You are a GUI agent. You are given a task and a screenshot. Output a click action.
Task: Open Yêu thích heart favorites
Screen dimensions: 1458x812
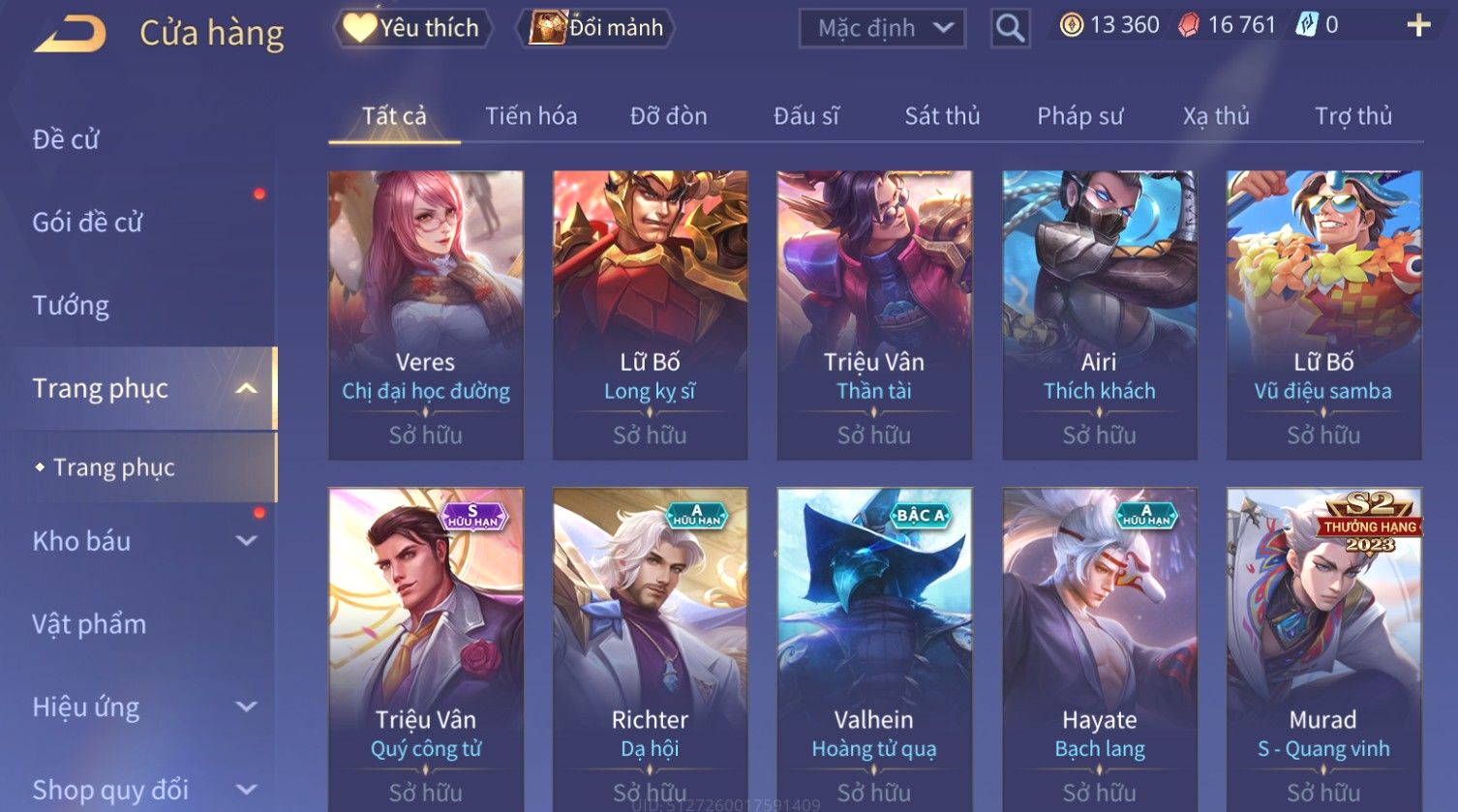point(412,28)
